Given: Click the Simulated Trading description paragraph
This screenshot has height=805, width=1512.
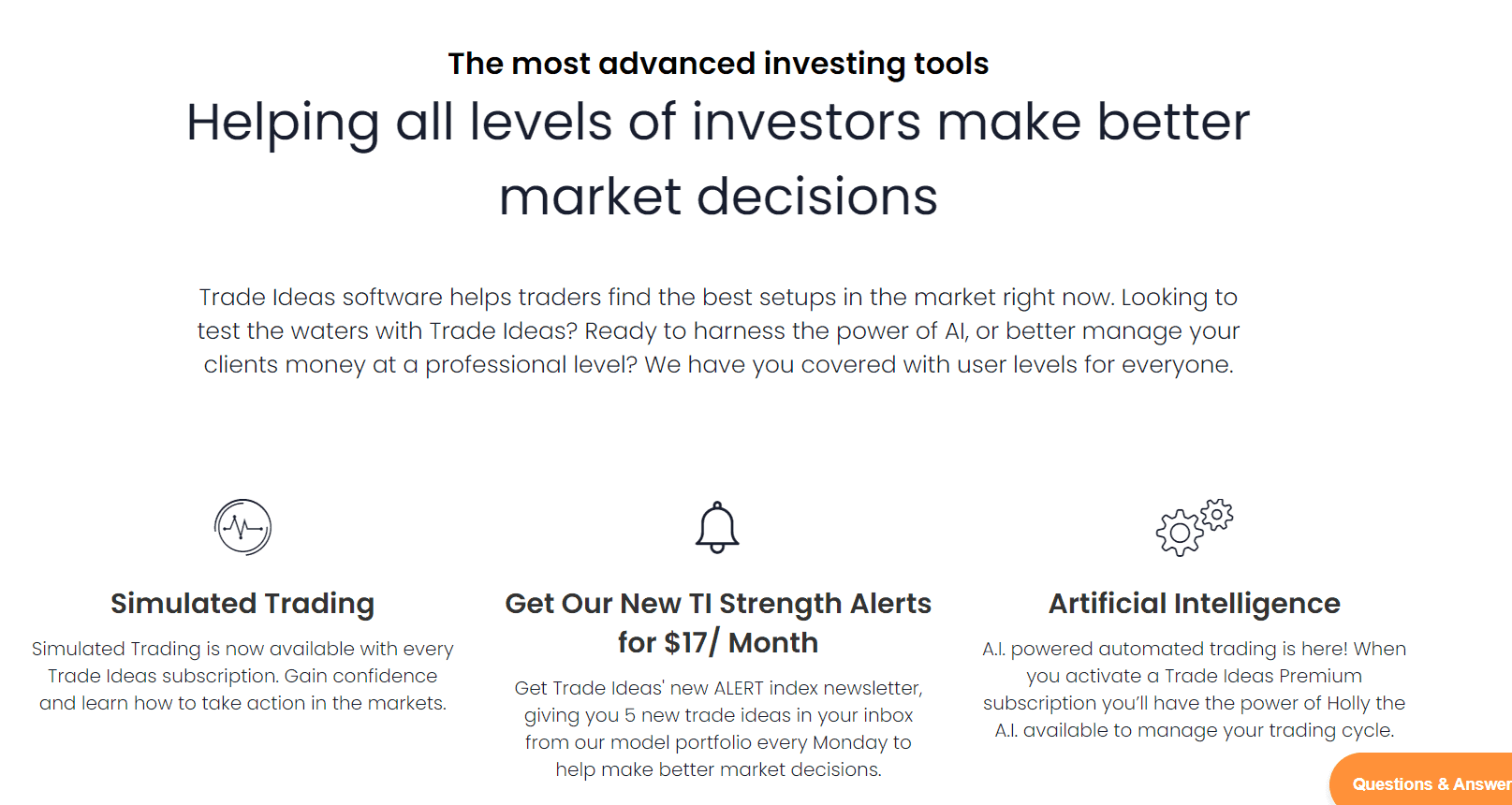Looking at the screenshot, I should [242, 676].
